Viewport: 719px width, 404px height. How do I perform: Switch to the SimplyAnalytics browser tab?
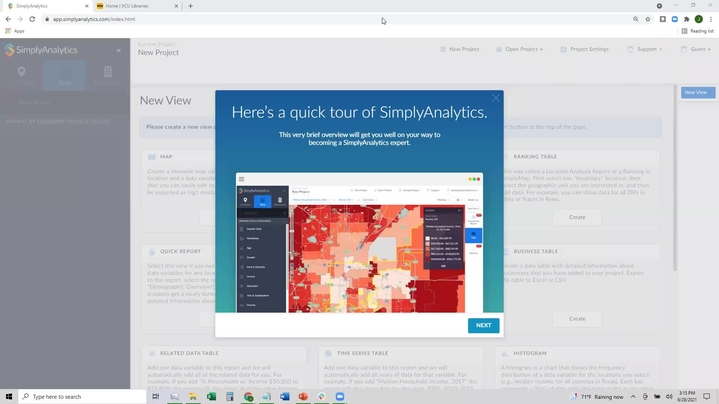(x=47, y=6)
